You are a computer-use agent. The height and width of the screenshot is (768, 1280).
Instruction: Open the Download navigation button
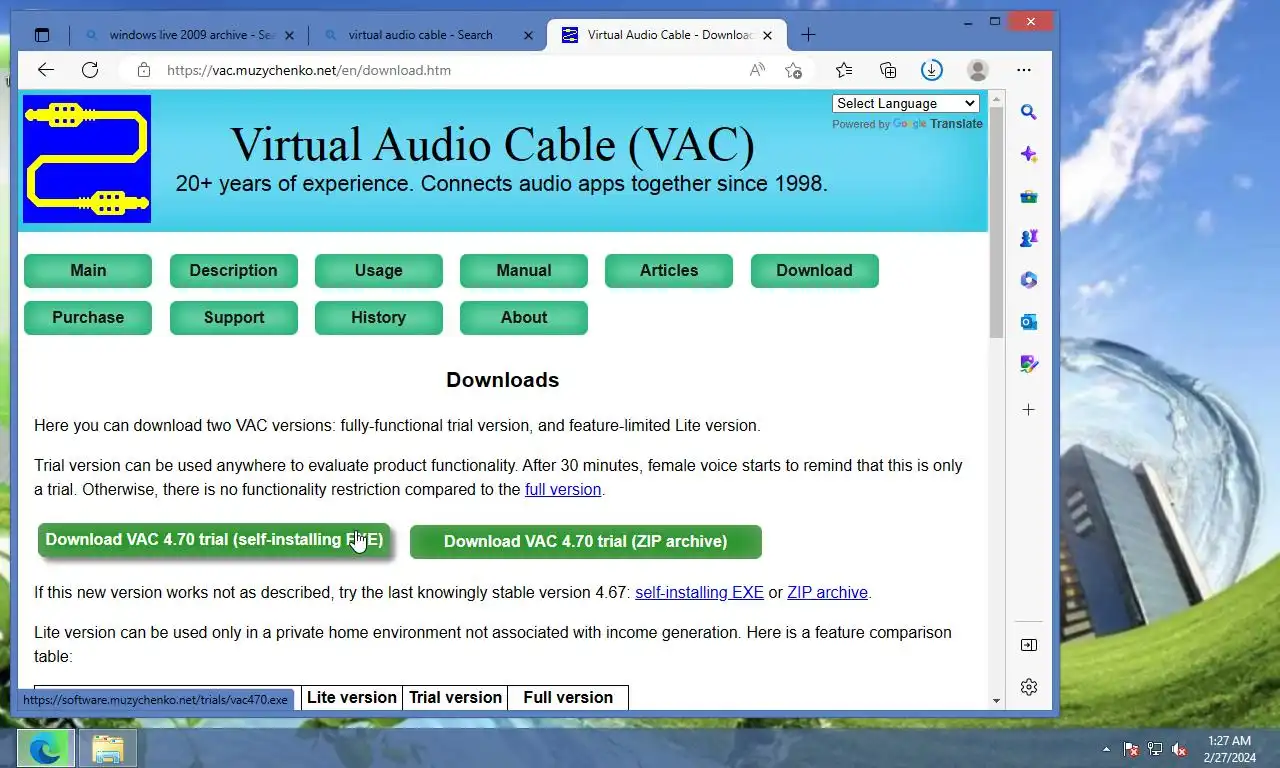(x=814, y=270)
